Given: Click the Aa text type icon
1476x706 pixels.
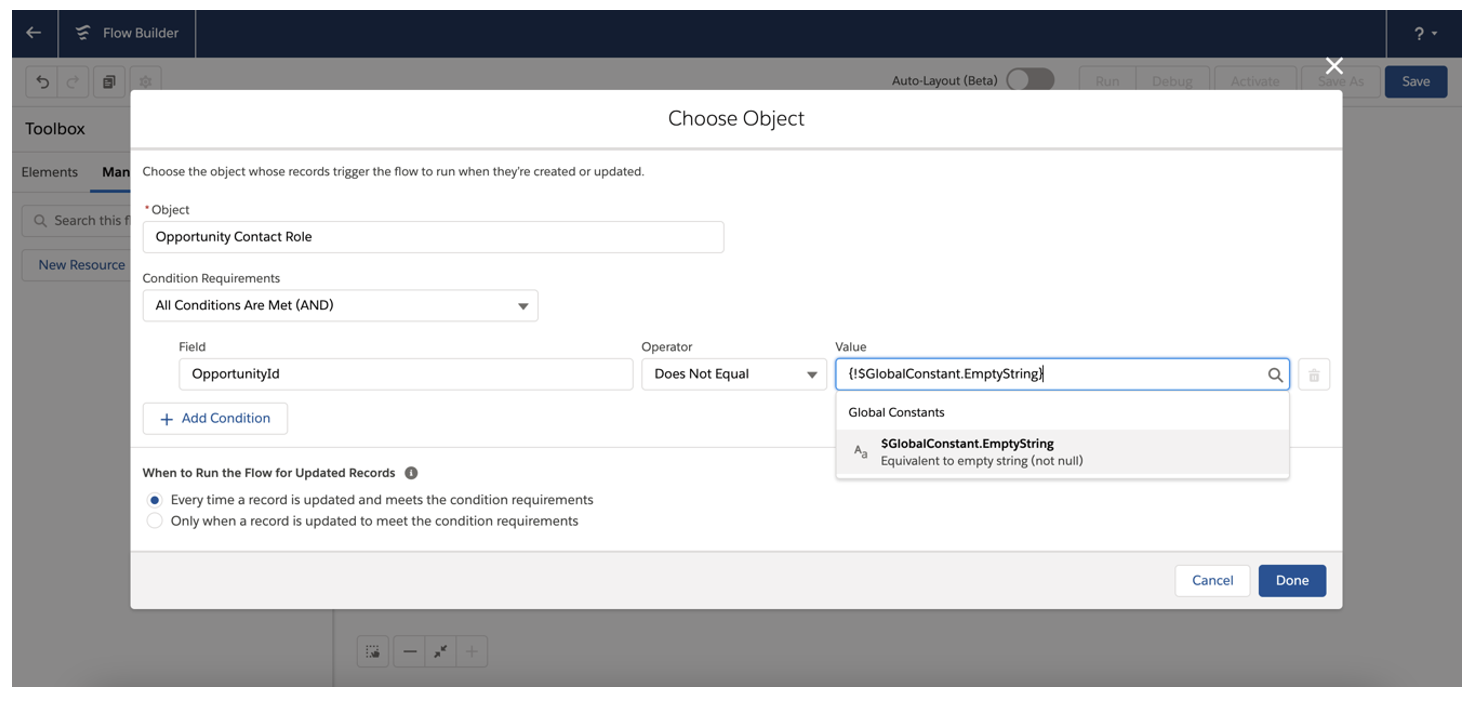Looking at the screenshot, I should coord(860,452).
